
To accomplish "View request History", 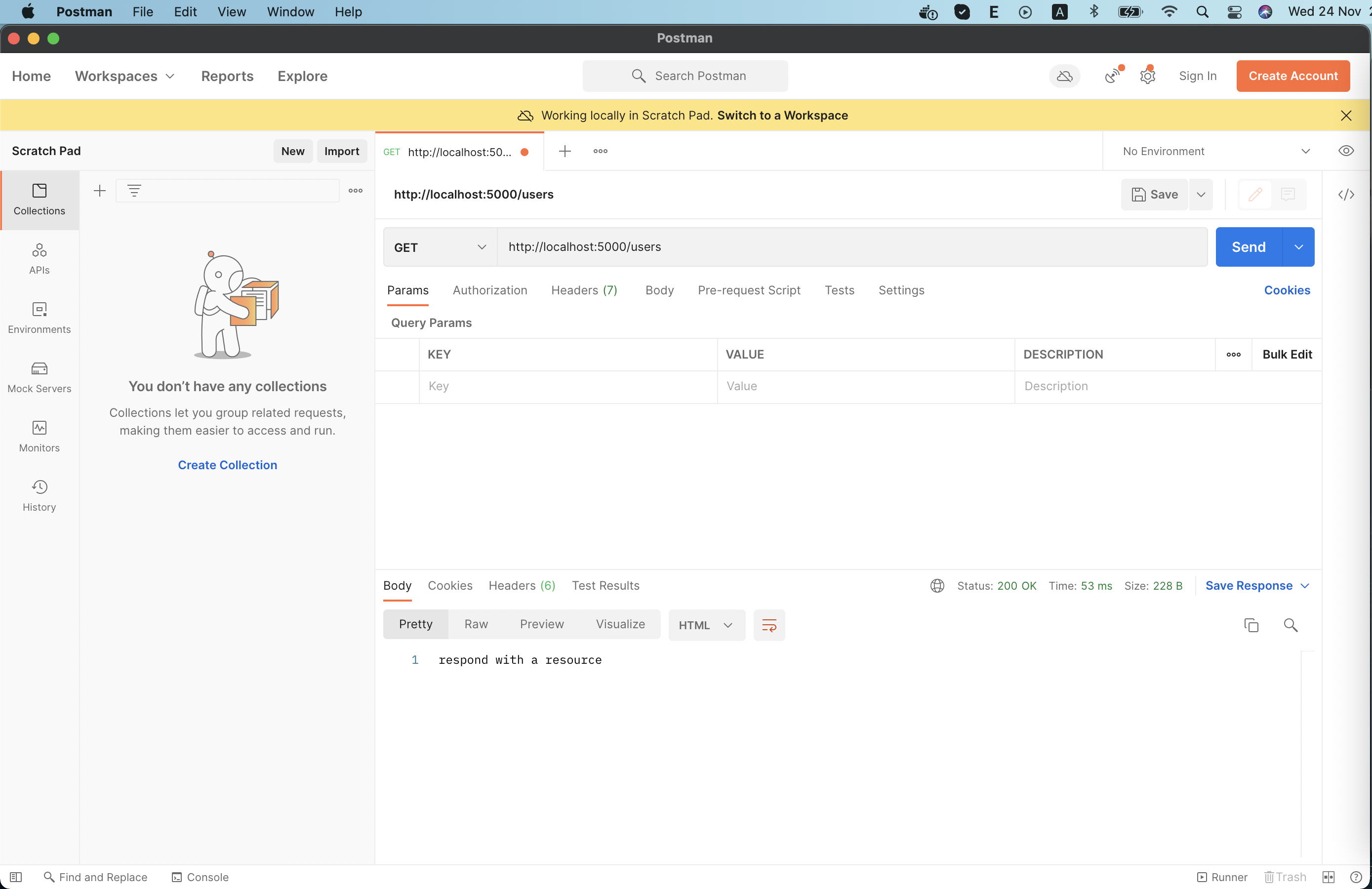I will click(x=39, y=495).
